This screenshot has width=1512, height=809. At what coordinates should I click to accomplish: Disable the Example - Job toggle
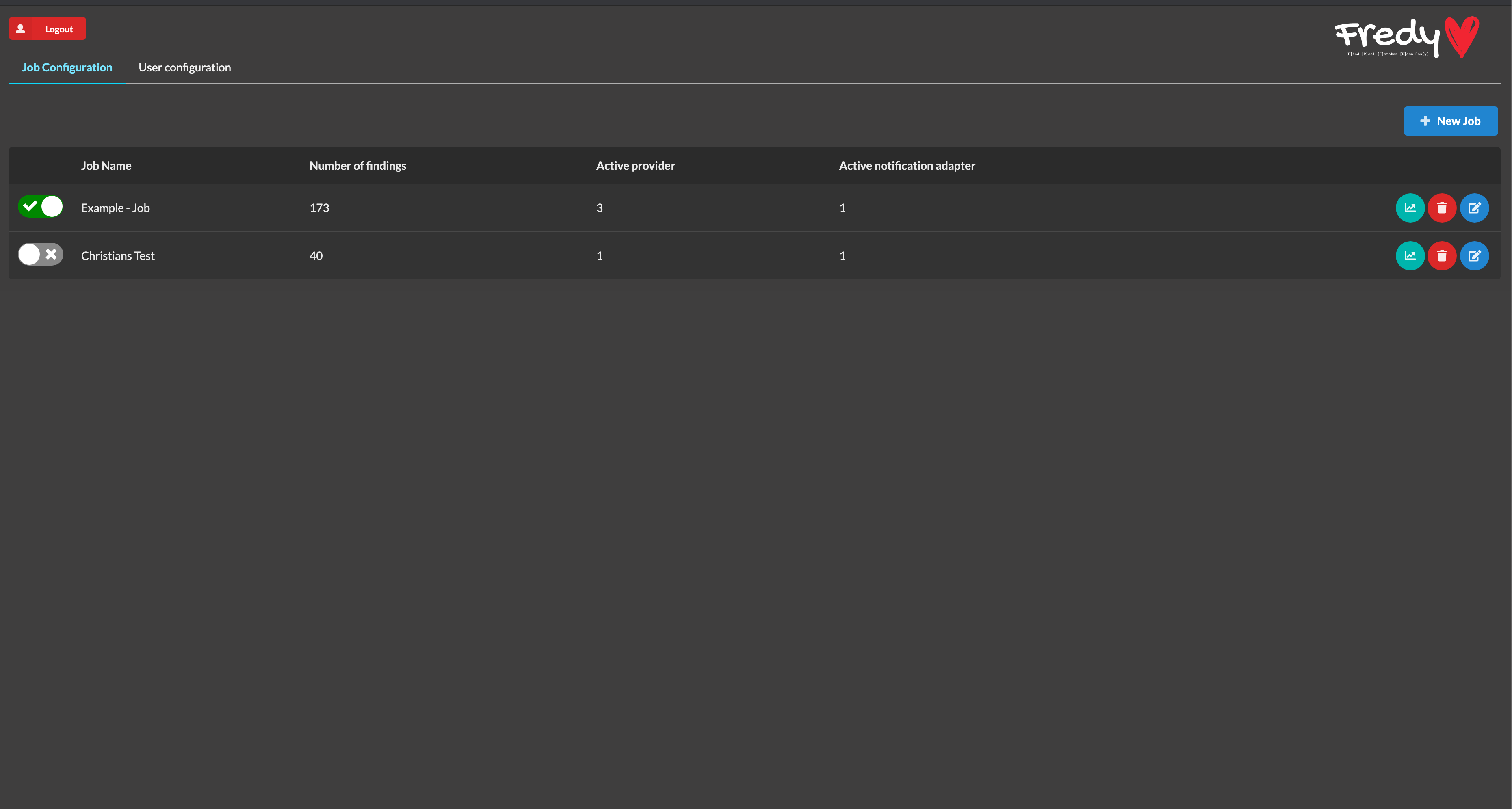[x=41, y=206]
